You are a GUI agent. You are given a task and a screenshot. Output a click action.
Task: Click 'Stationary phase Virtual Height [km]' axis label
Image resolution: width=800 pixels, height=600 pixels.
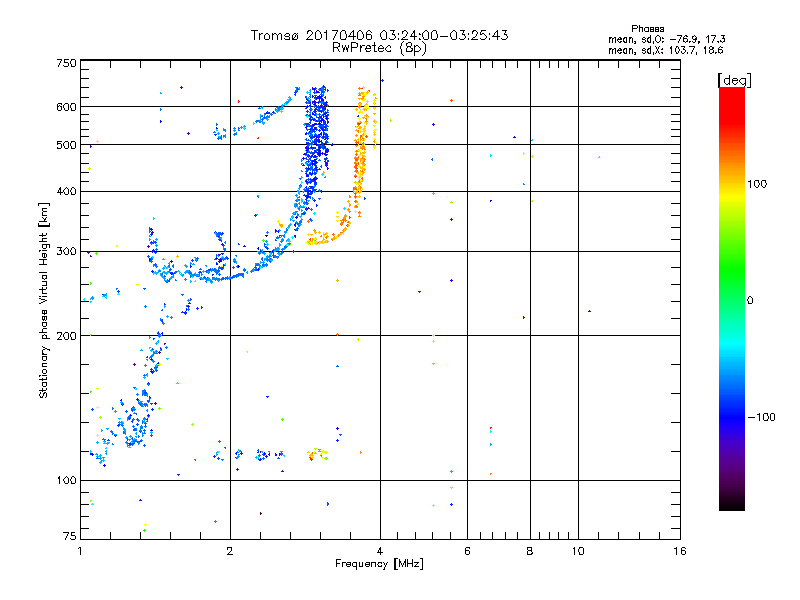(x=44, y=300)
